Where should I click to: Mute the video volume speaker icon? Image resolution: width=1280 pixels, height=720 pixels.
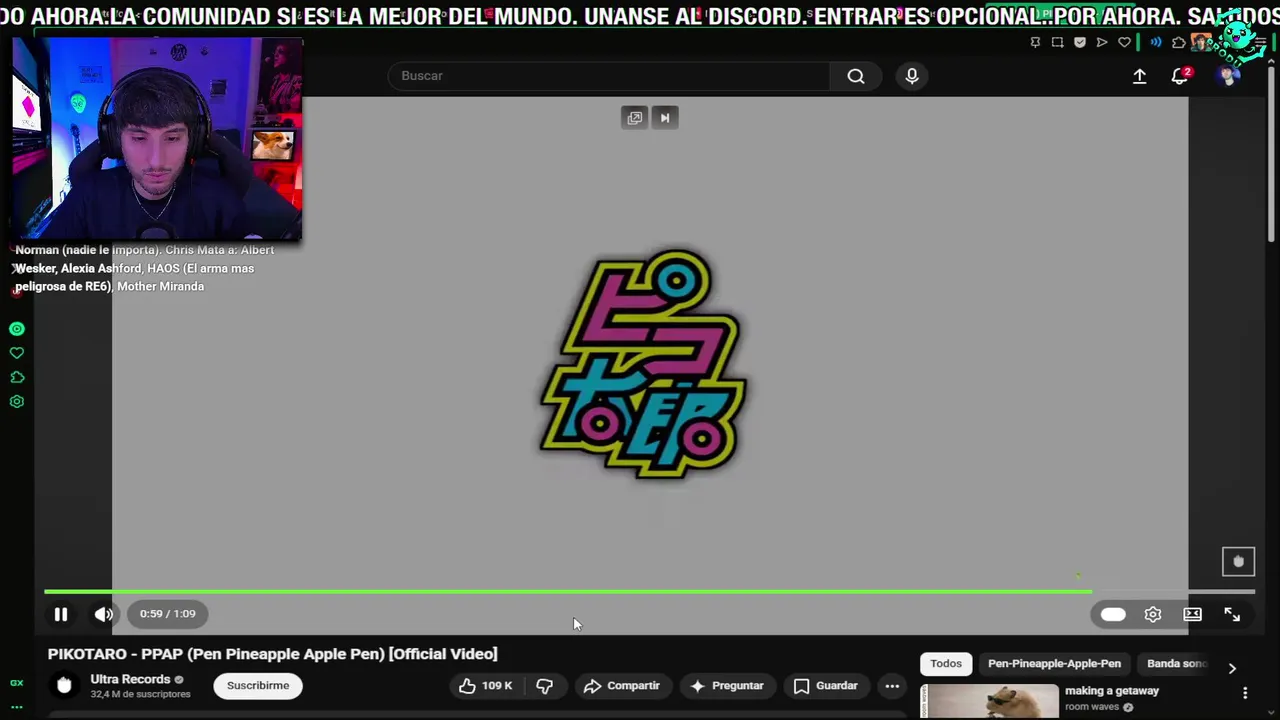click(x=103, y=614)
